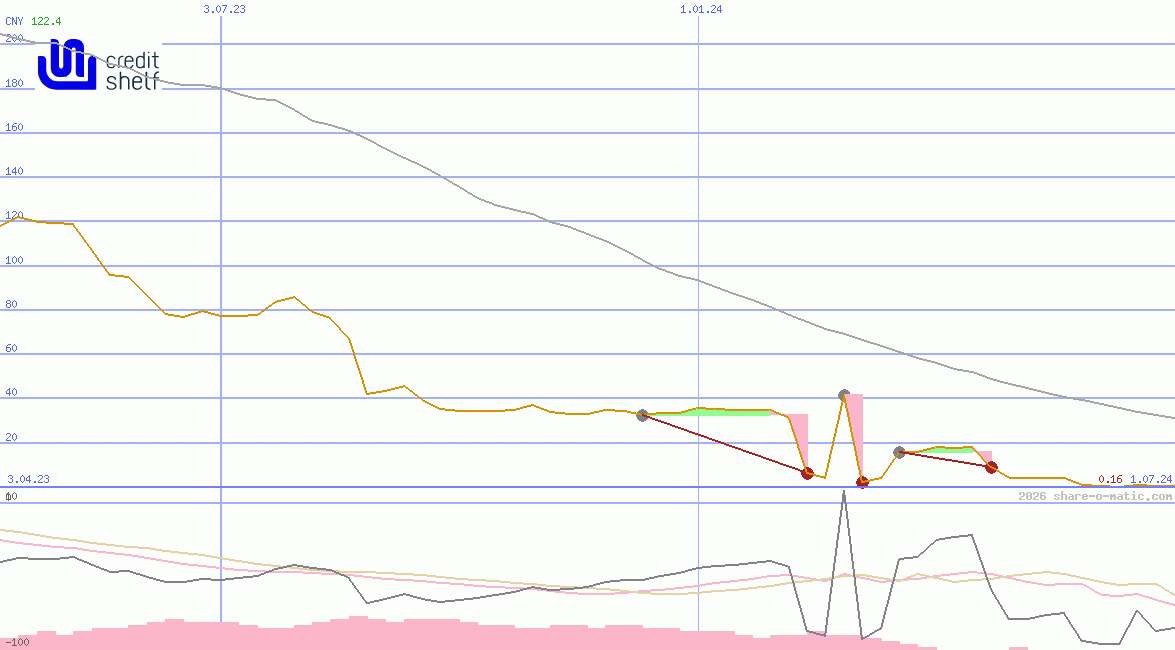The width and height of the screenshot is (1175, 650).
Task: Click the long green shaded area near 35
Action: (x=730, y=411)
